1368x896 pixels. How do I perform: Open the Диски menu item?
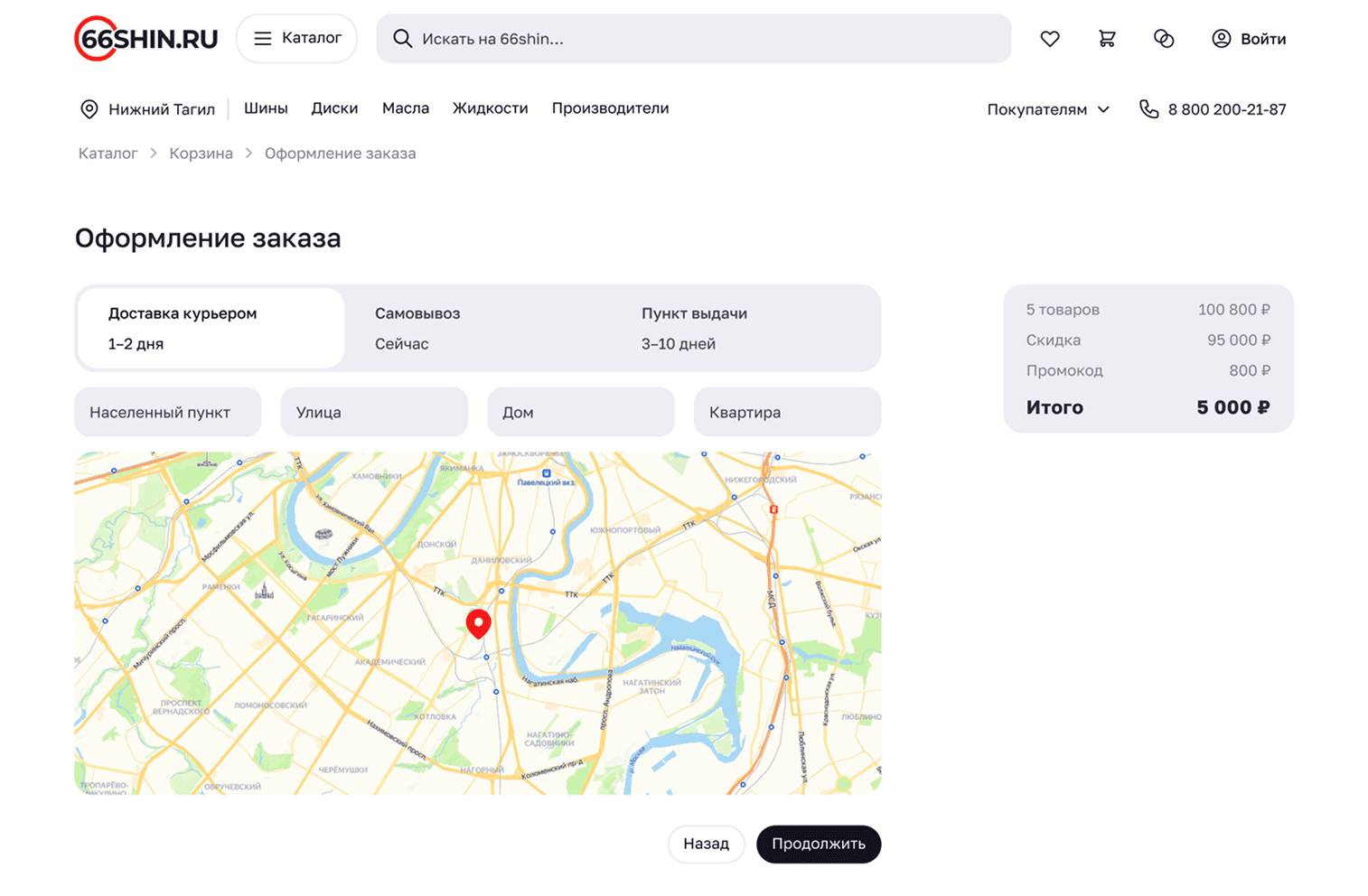tap(334, 108)
